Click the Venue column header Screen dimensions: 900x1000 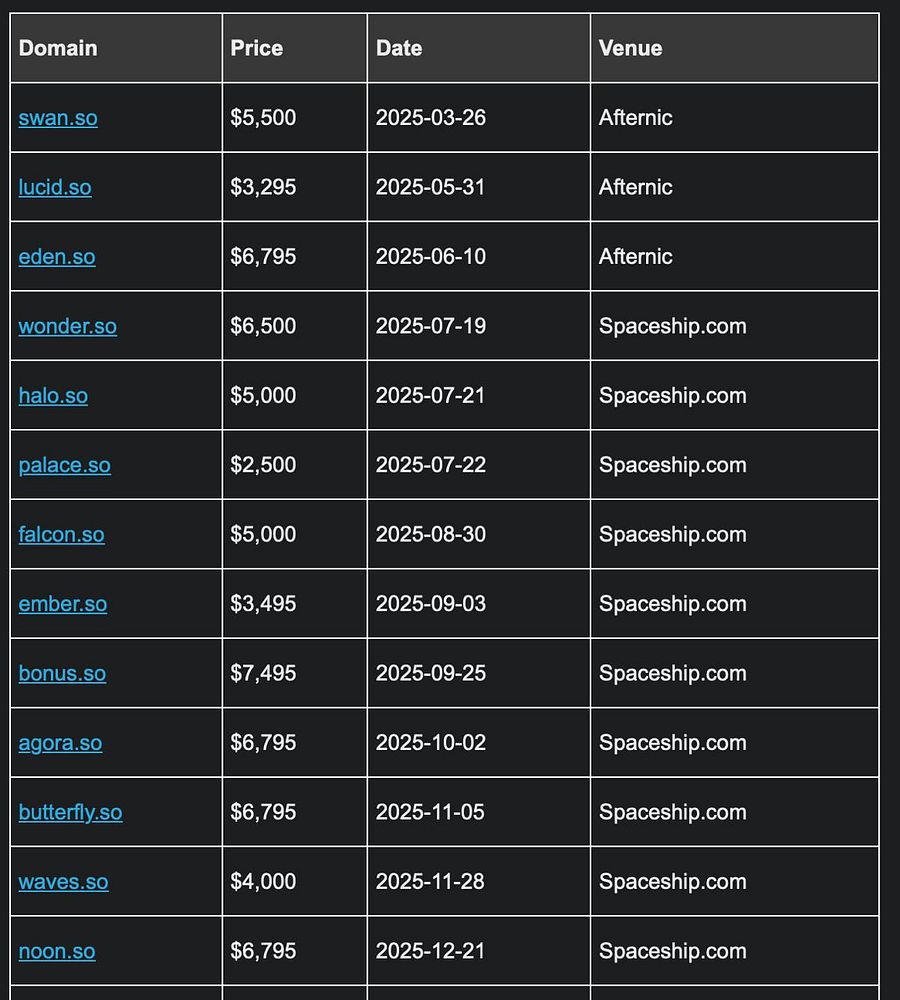click(735, 48)
